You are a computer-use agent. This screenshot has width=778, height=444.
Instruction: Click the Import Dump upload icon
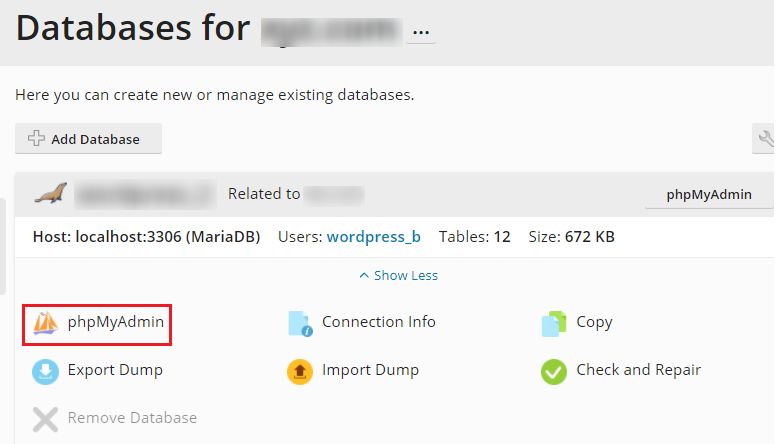[300, 371]
